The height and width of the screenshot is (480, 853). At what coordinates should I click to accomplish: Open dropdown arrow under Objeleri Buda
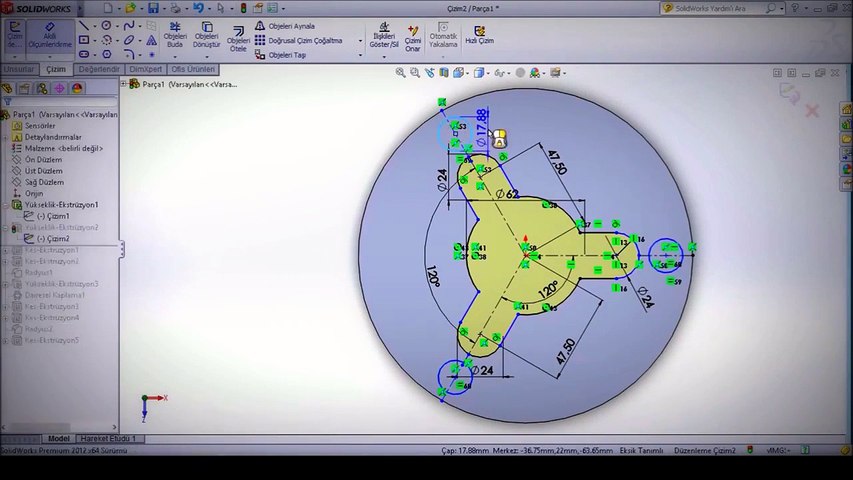[x=175, y=57]
